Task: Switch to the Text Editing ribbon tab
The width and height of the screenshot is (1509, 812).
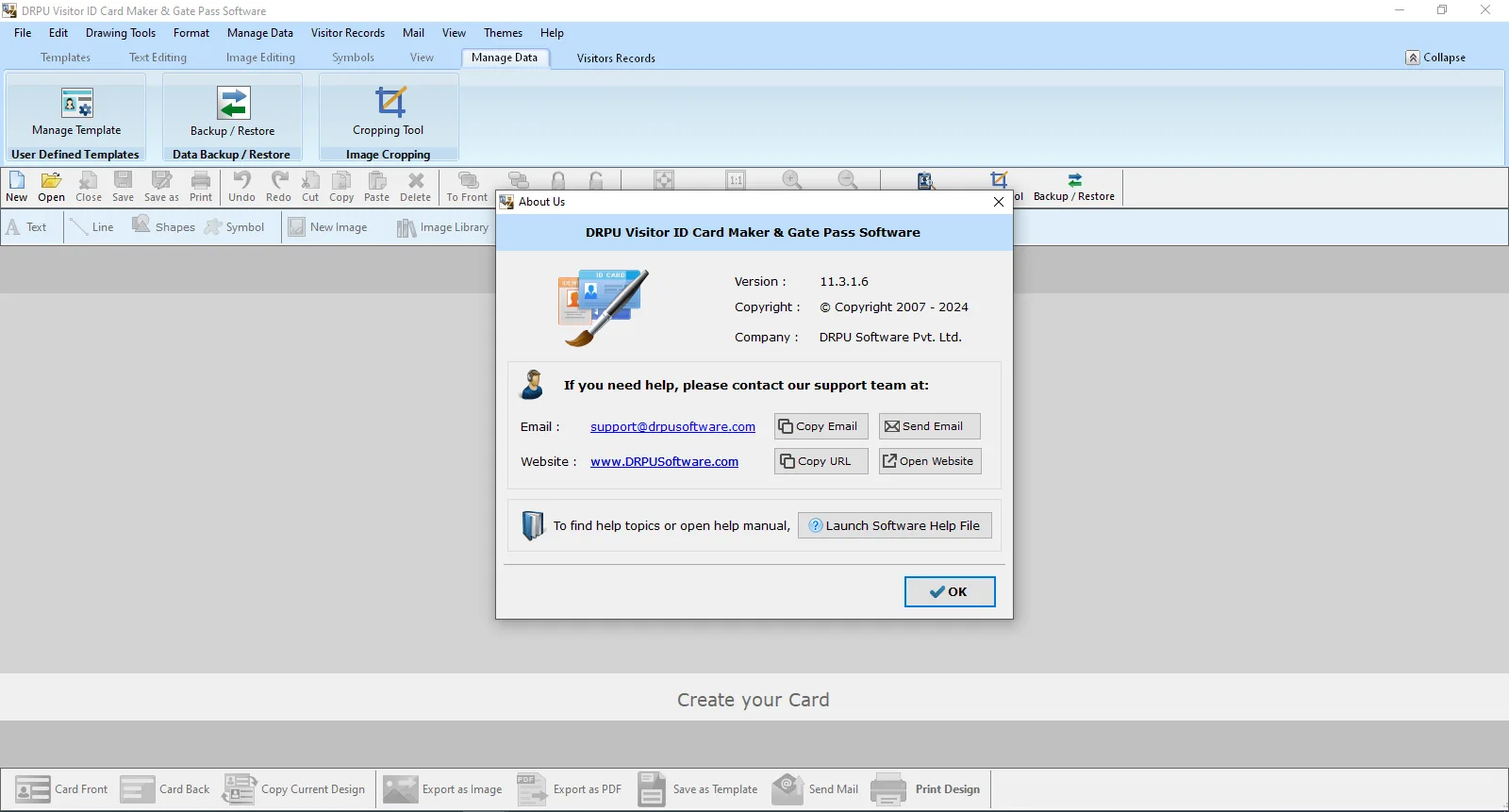Action: coord(158,58)
